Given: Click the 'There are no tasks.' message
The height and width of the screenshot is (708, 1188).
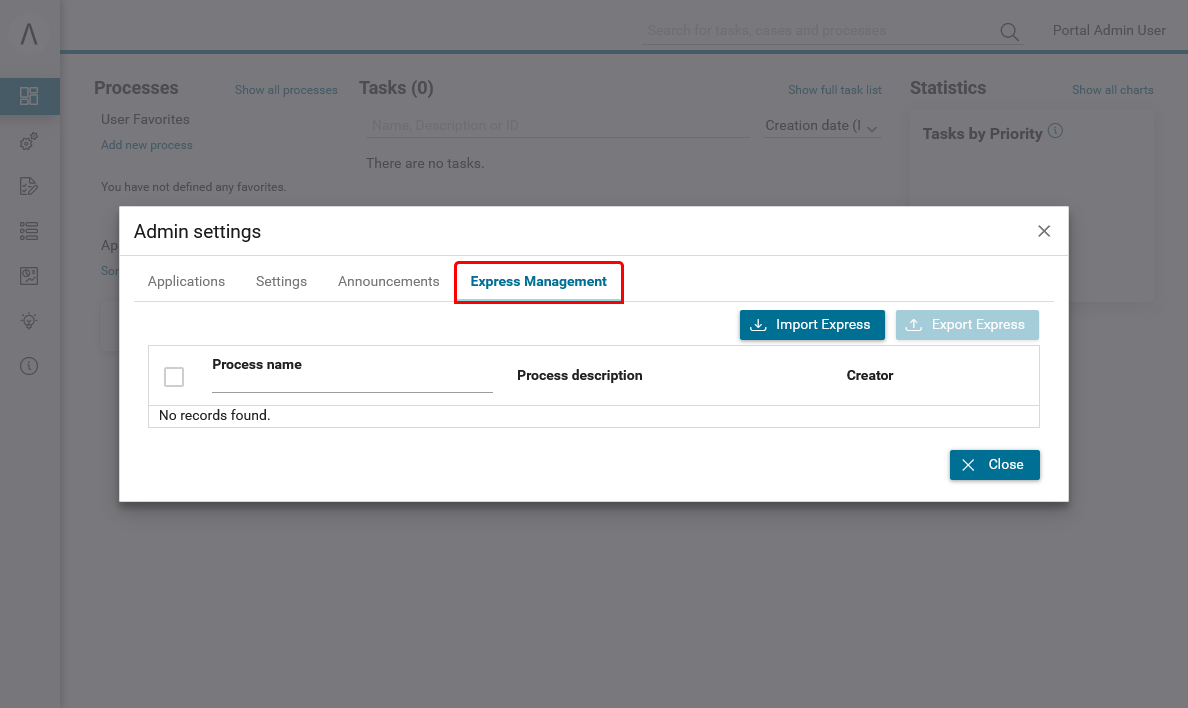Looking at the screenshot, I should coord(425,163).
